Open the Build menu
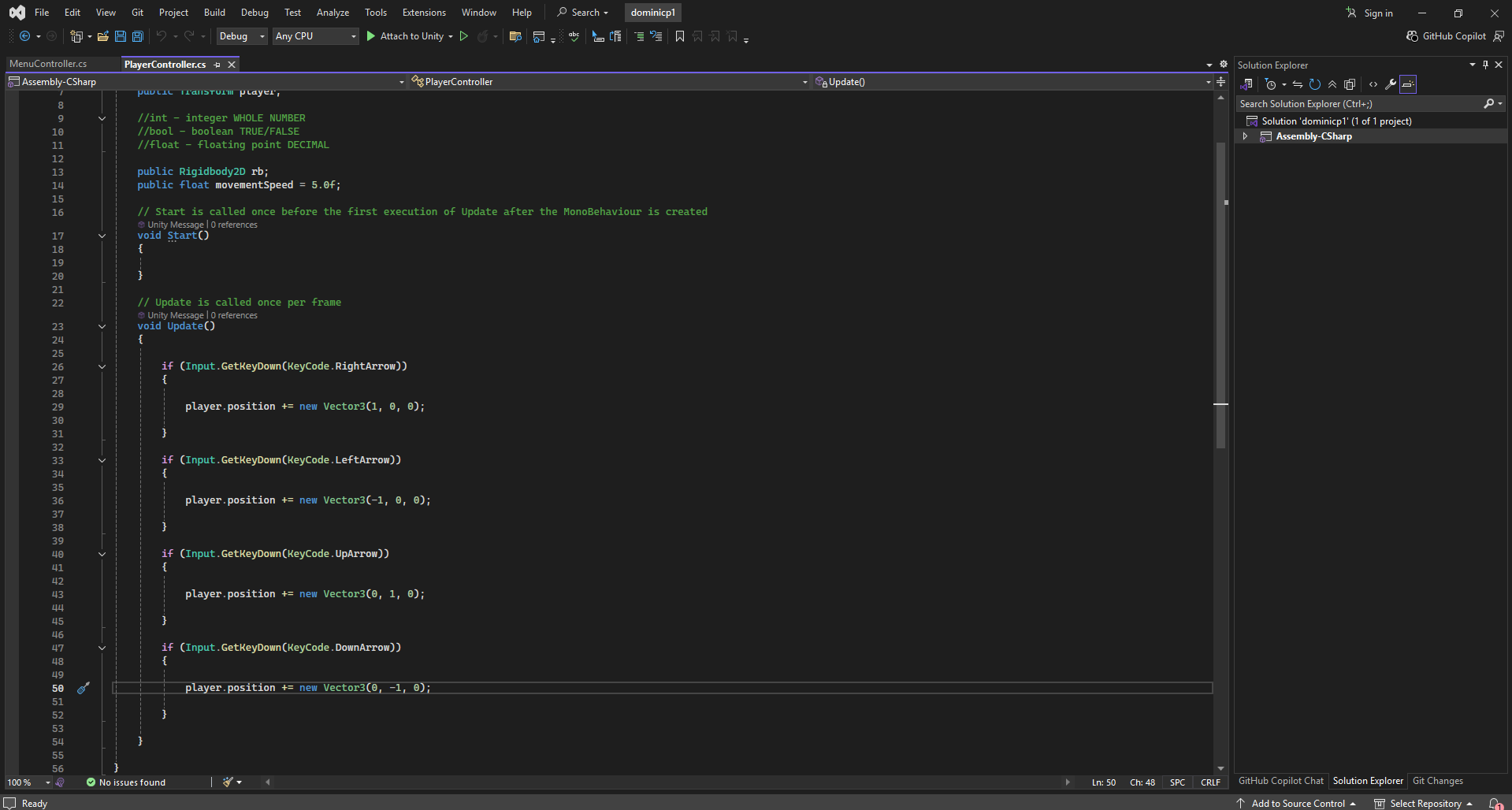1512x810 pixels. [x=214, y=13]
